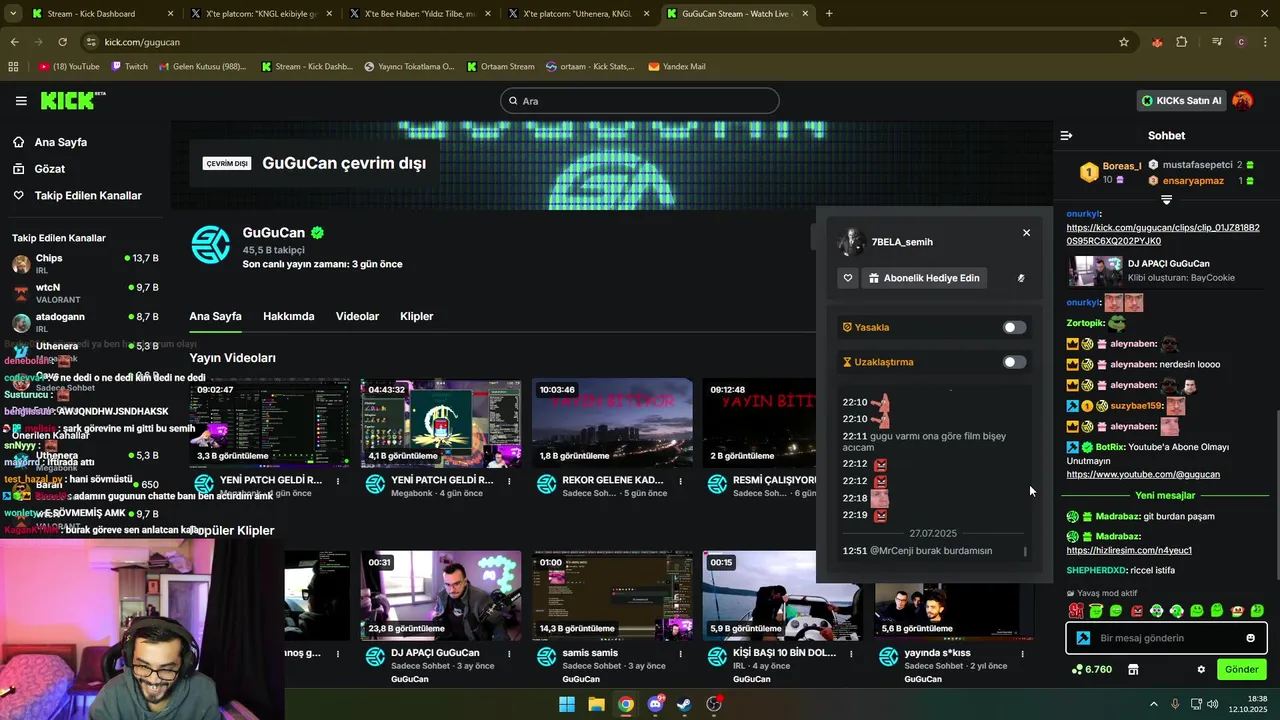Click the Yeni mesajlar new messages divider
The width and height of the screenshot is (1280, 720).
[x=1165, y=495]
